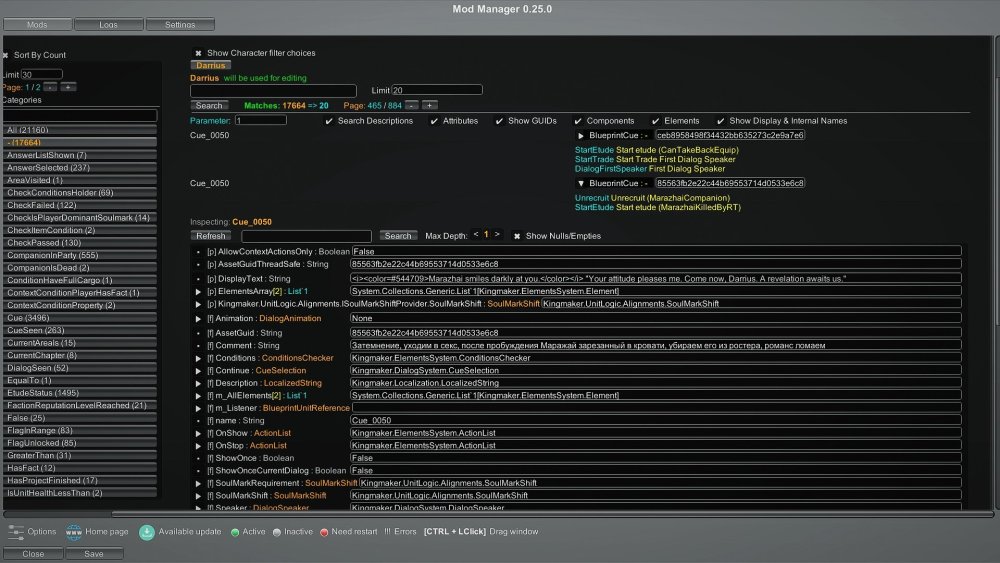The image size is (1000, 563).
Task: Click the Save button
Action: 93,553
